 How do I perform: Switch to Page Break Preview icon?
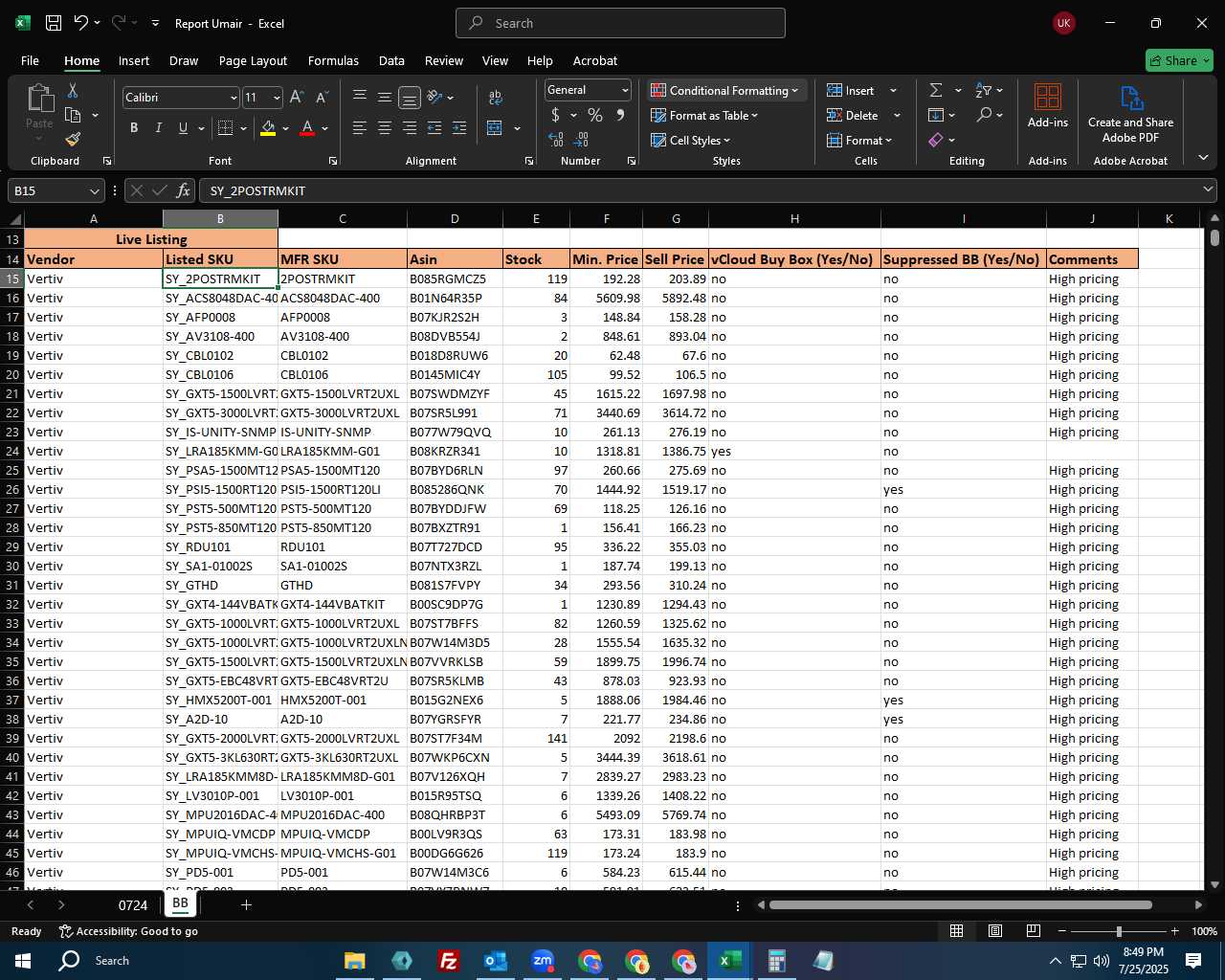[x=1034, y=931]
